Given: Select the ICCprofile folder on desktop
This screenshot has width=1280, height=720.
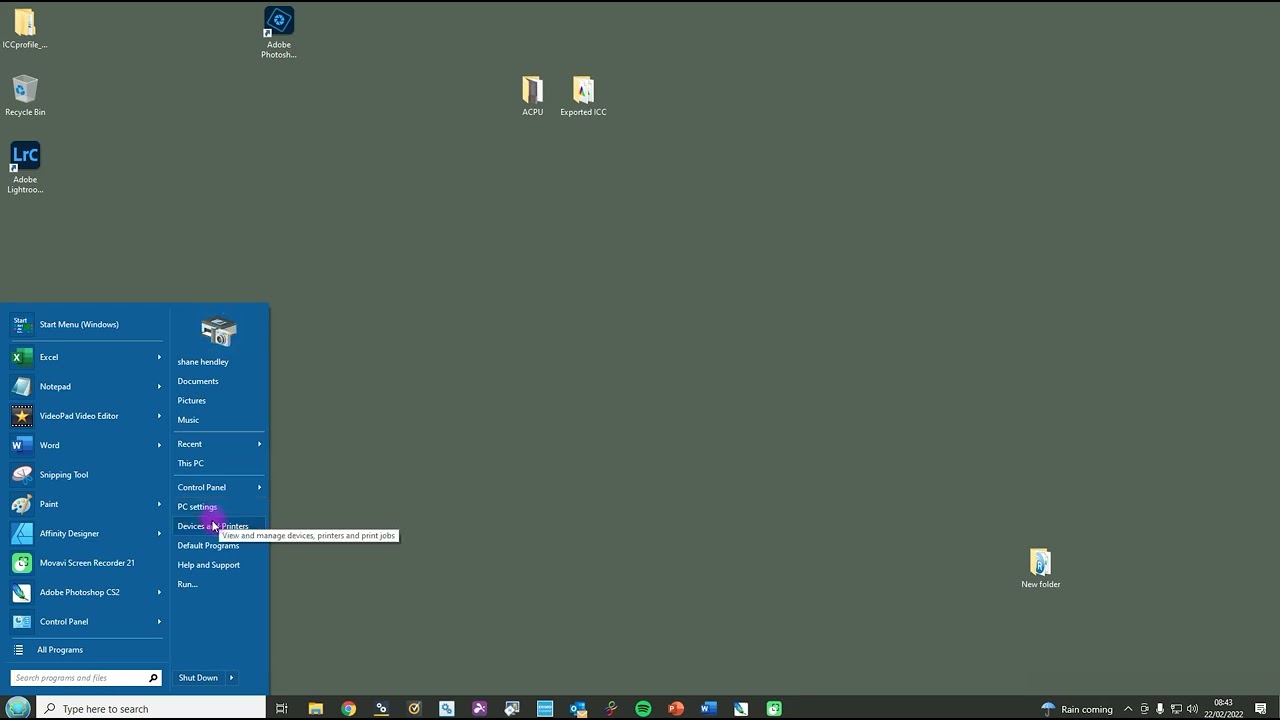Looking at the screenshot, I should pyautogui.click(x=25, y=28).
